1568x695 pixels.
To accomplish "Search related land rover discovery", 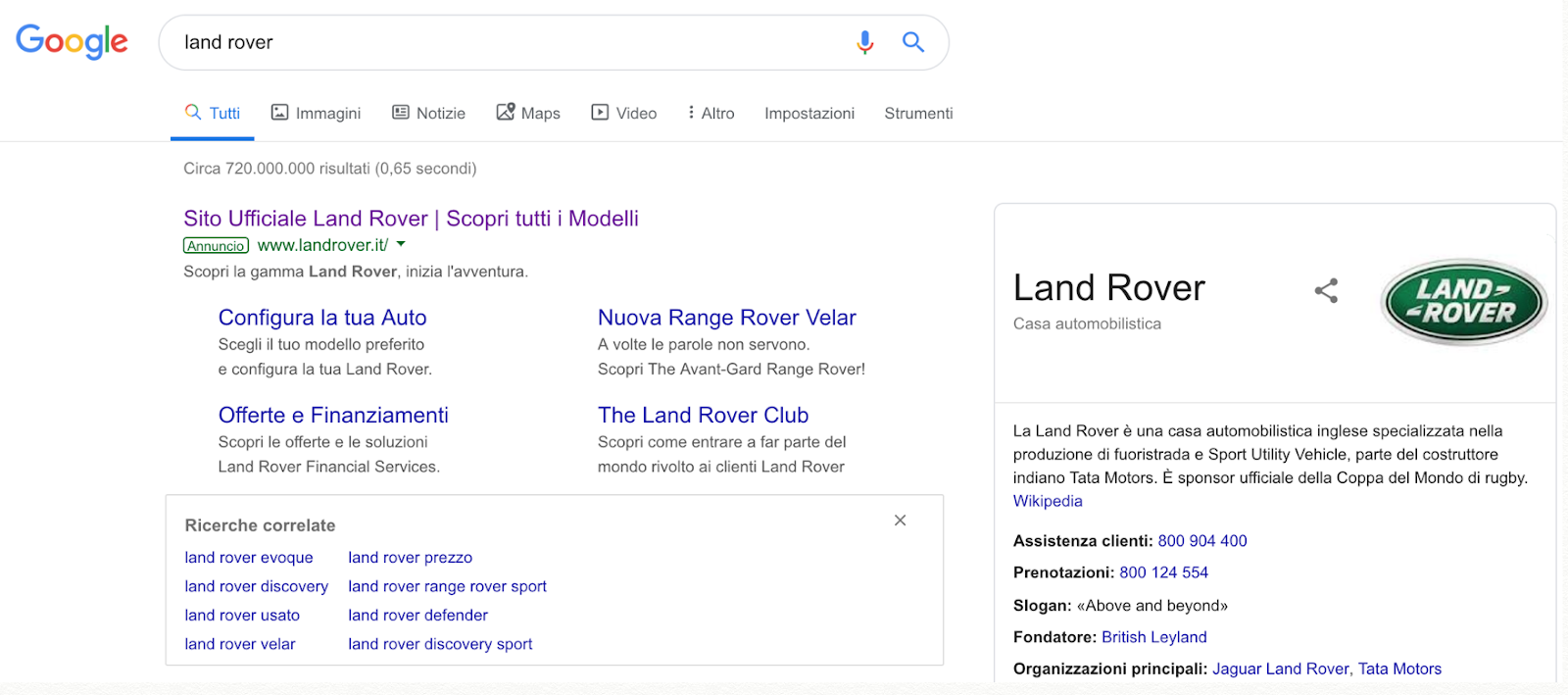I will [x=257, y=586].
